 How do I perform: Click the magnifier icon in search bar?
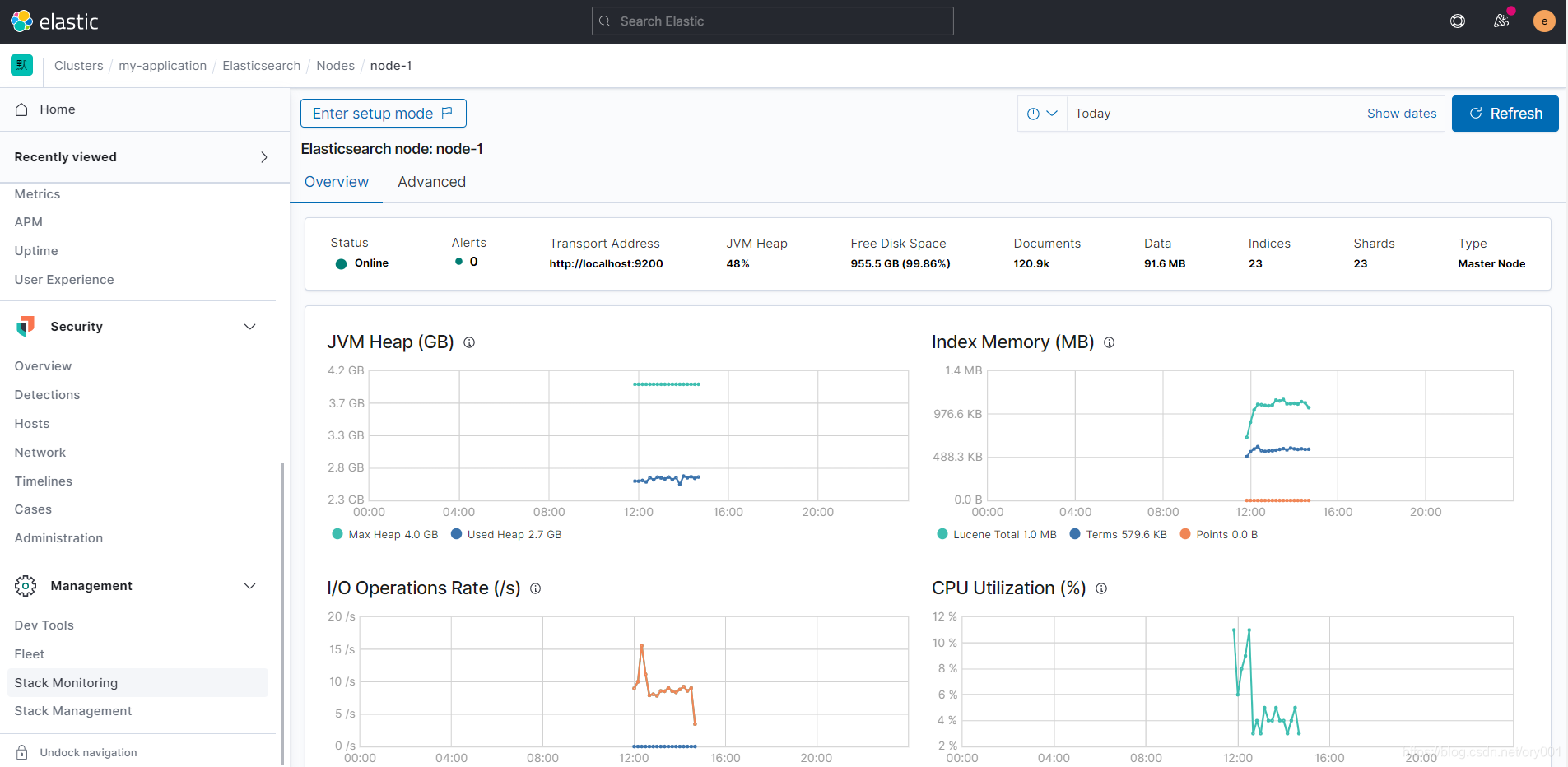pyautogui.click(x=605, y=21)
